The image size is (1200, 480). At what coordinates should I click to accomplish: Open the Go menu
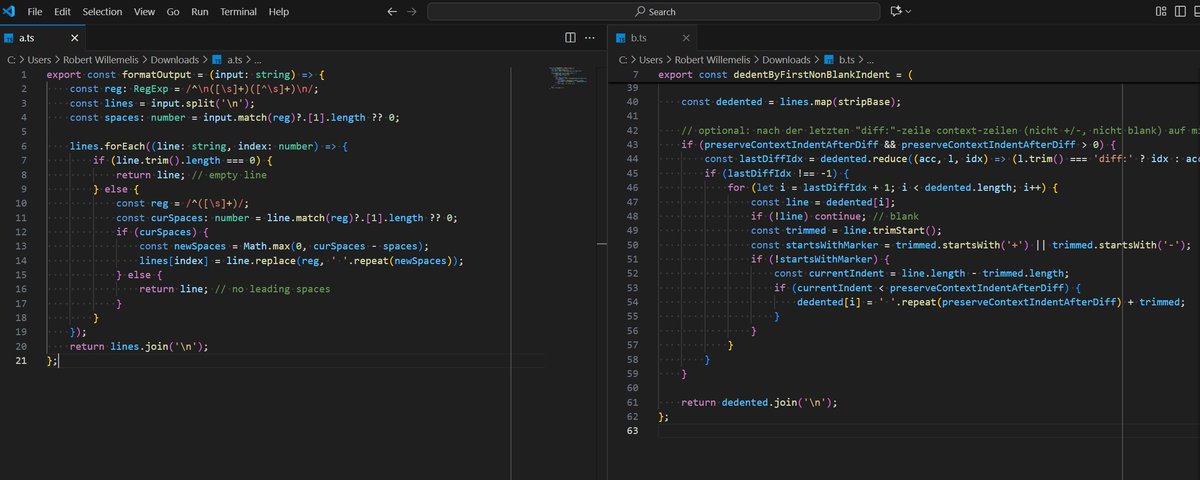(x=173, y=12)
